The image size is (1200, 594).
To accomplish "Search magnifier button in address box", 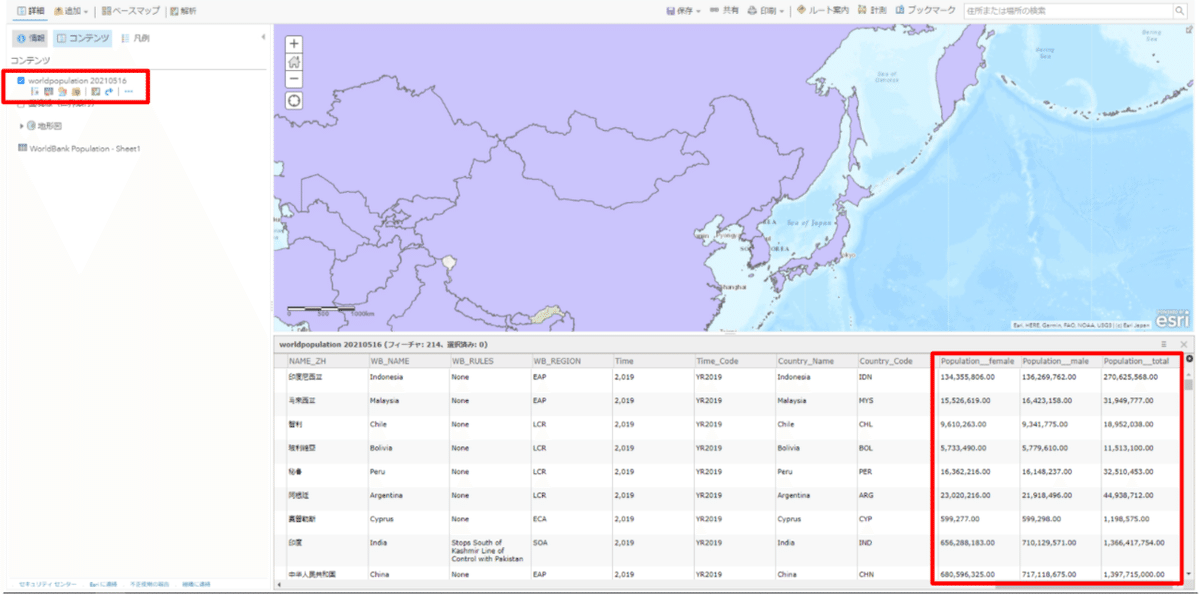I will (x=1178, y=11).
